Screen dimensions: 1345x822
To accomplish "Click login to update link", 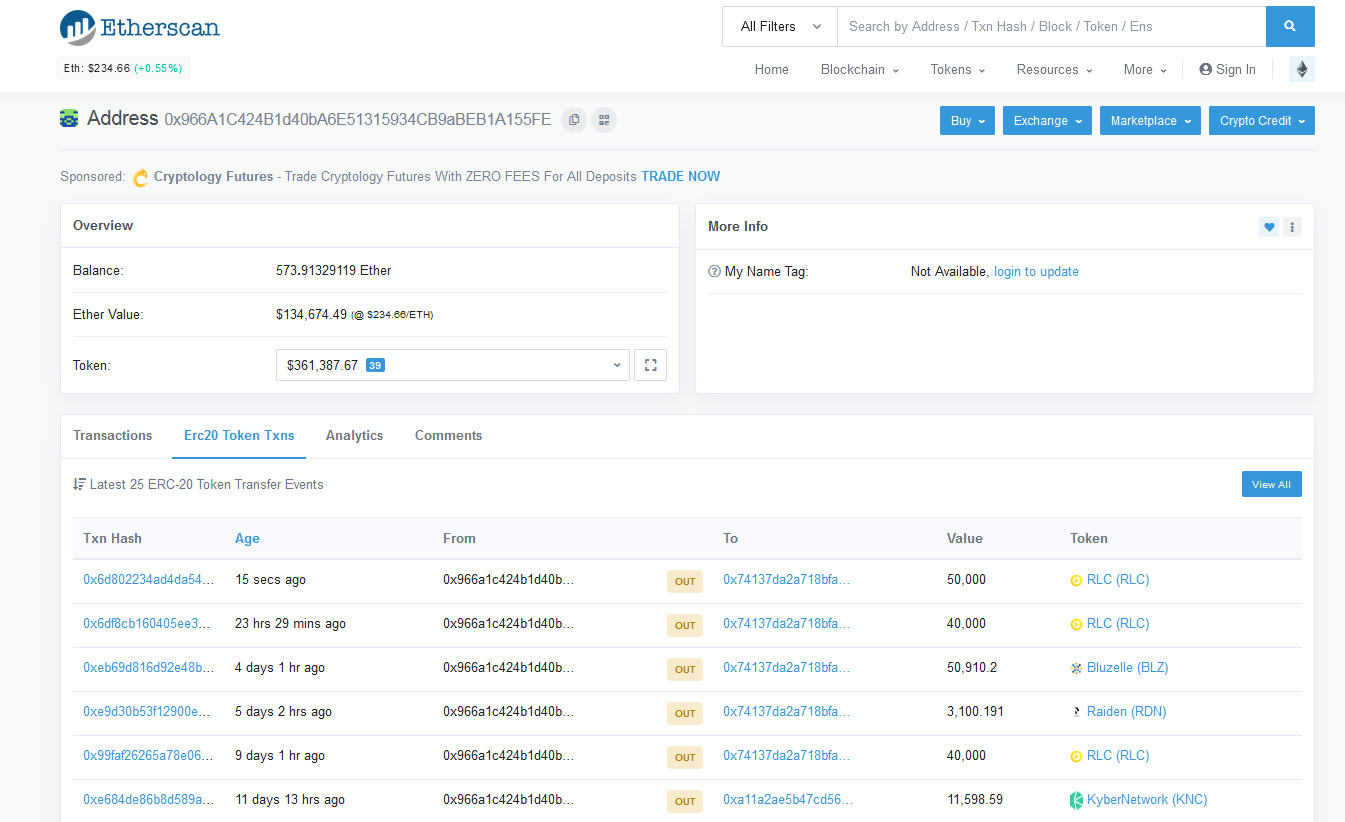I will tap(1036, 271).
